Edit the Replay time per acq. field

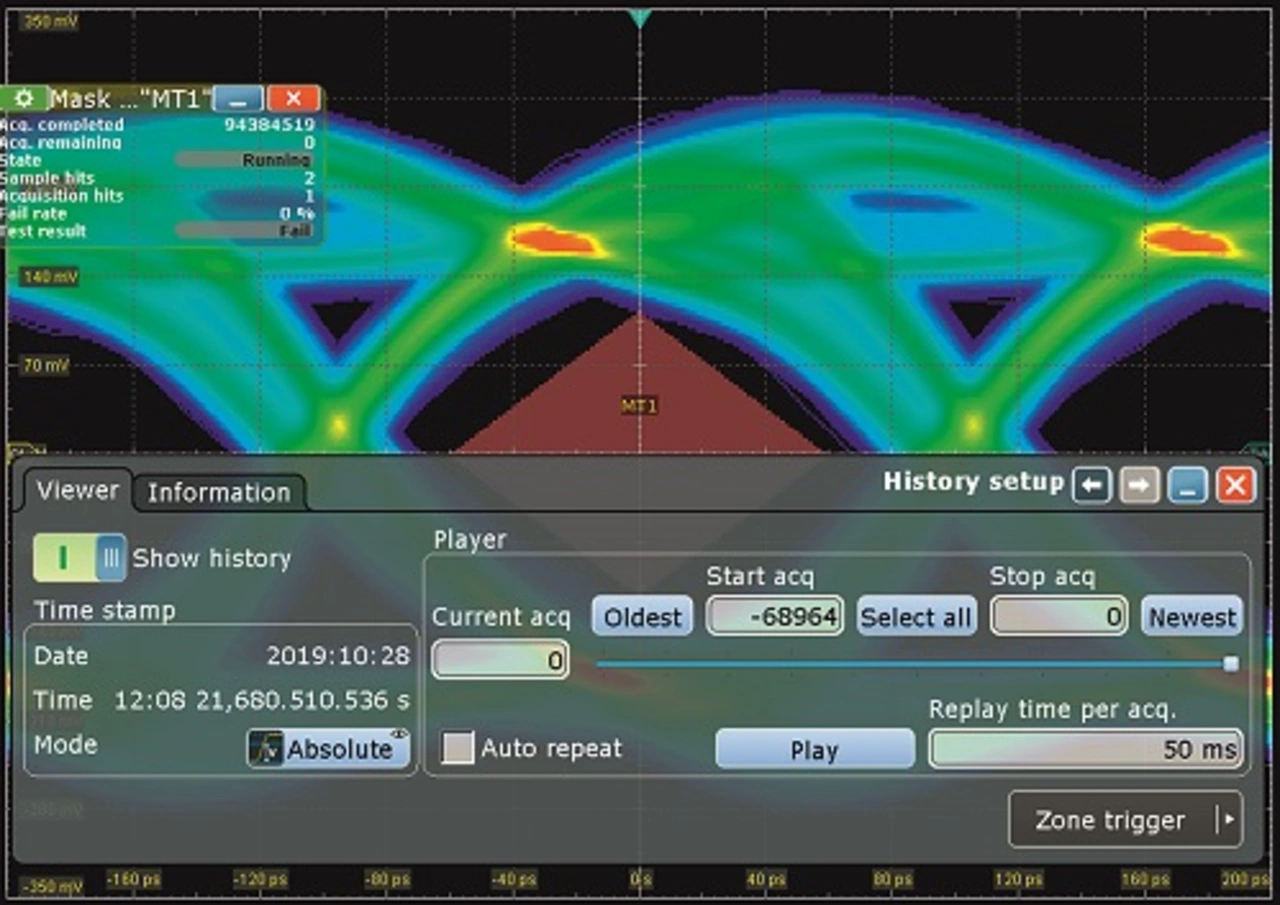pos(1085,749)
